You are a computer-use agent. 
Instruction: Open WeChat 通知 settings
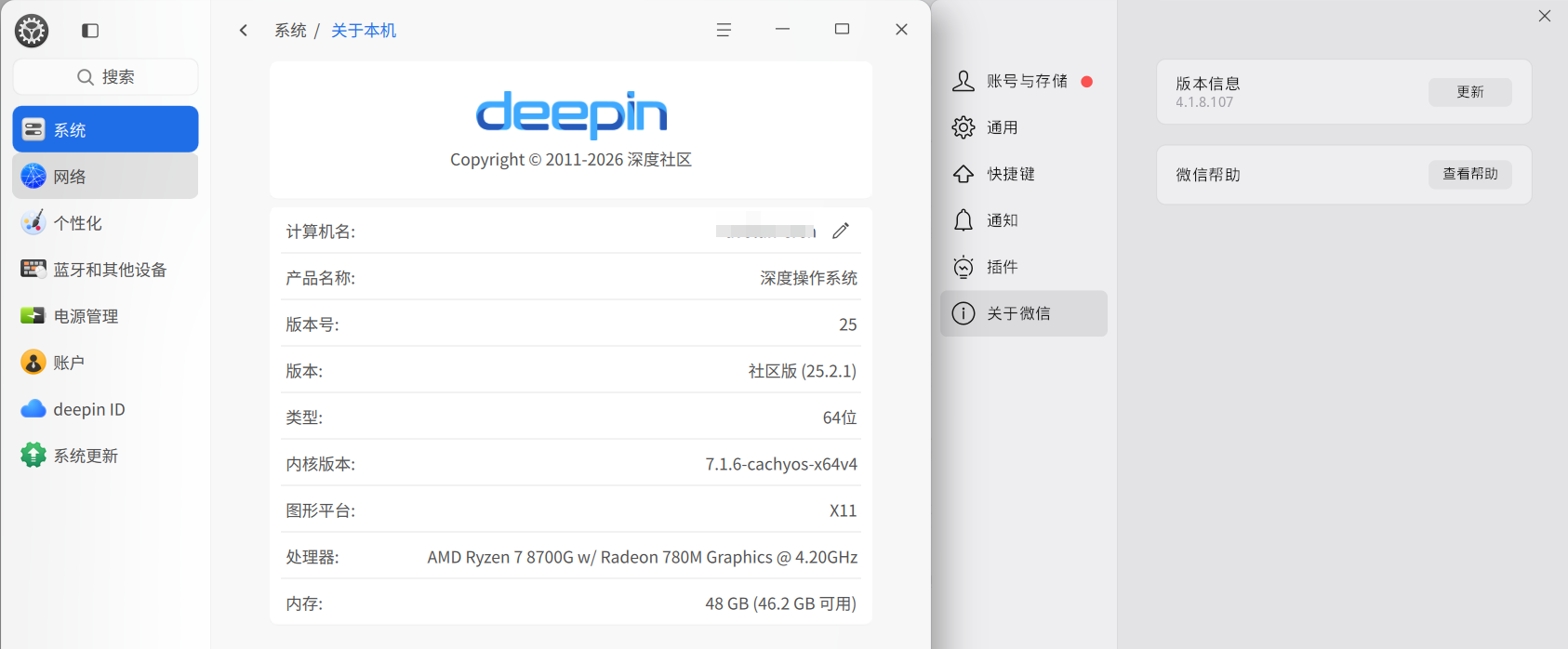pyautogui.click(x=1023, y=220)
